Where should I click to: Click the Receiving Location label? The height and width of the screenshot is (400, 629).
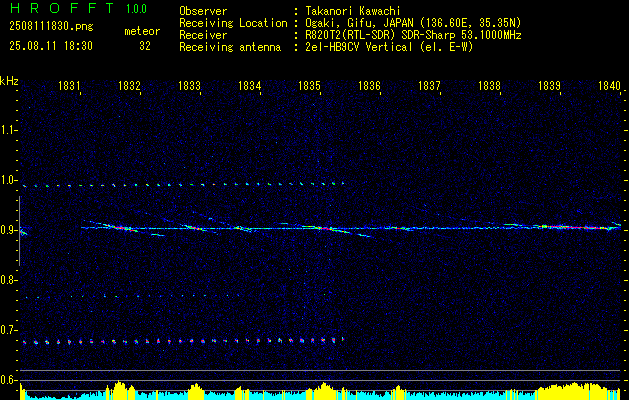click(x=233, y=23)
